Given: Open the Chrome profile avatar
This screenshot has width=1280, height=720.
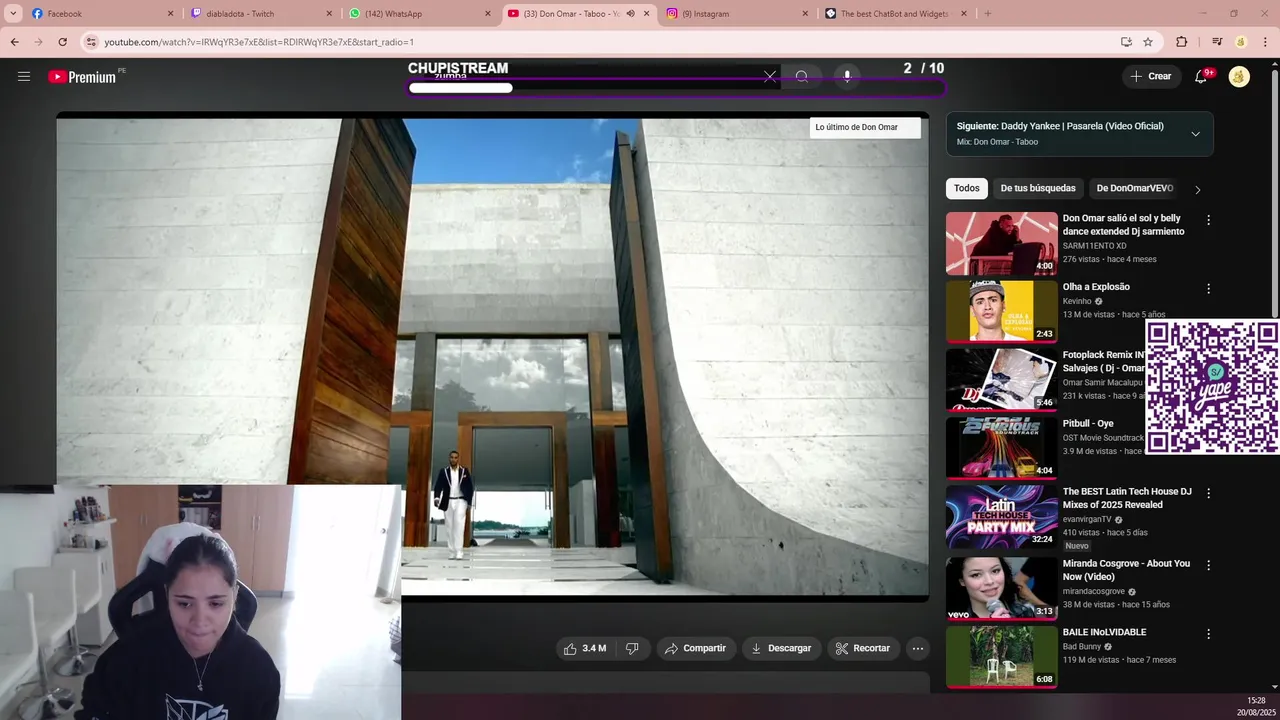Looking at the screenshot, I should tap(1241, 42).
